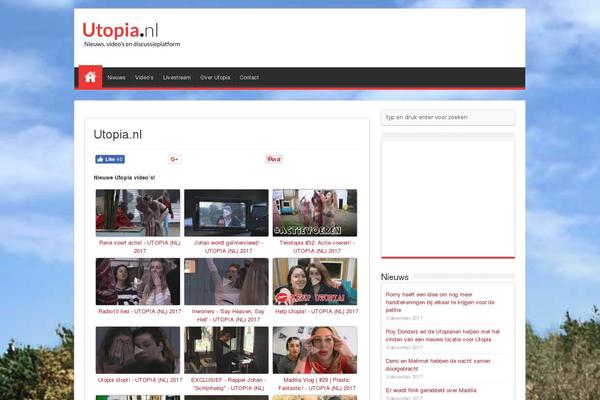Click 'EXCLUSIEF - Rapper Johan - Schijnheilig' link
This screenshot has height=400, width=600.
pyautogui.click(x=228, y=384)
